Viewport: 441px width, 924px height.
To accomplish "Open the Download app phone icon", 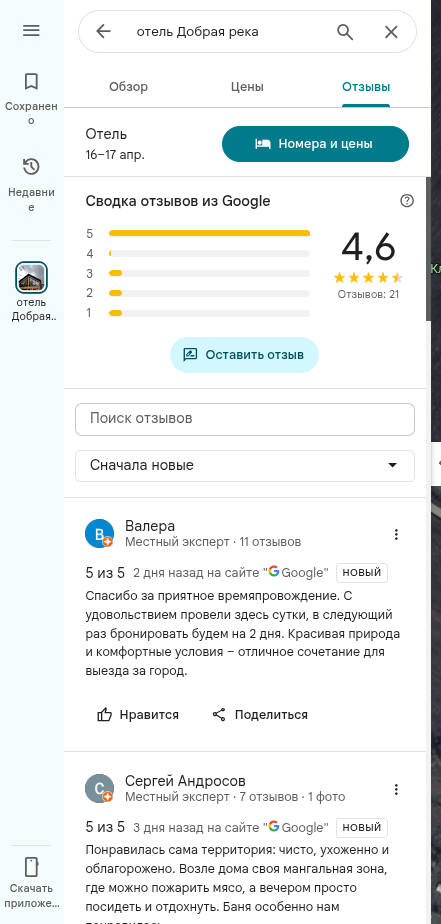I will coord(31,867).
